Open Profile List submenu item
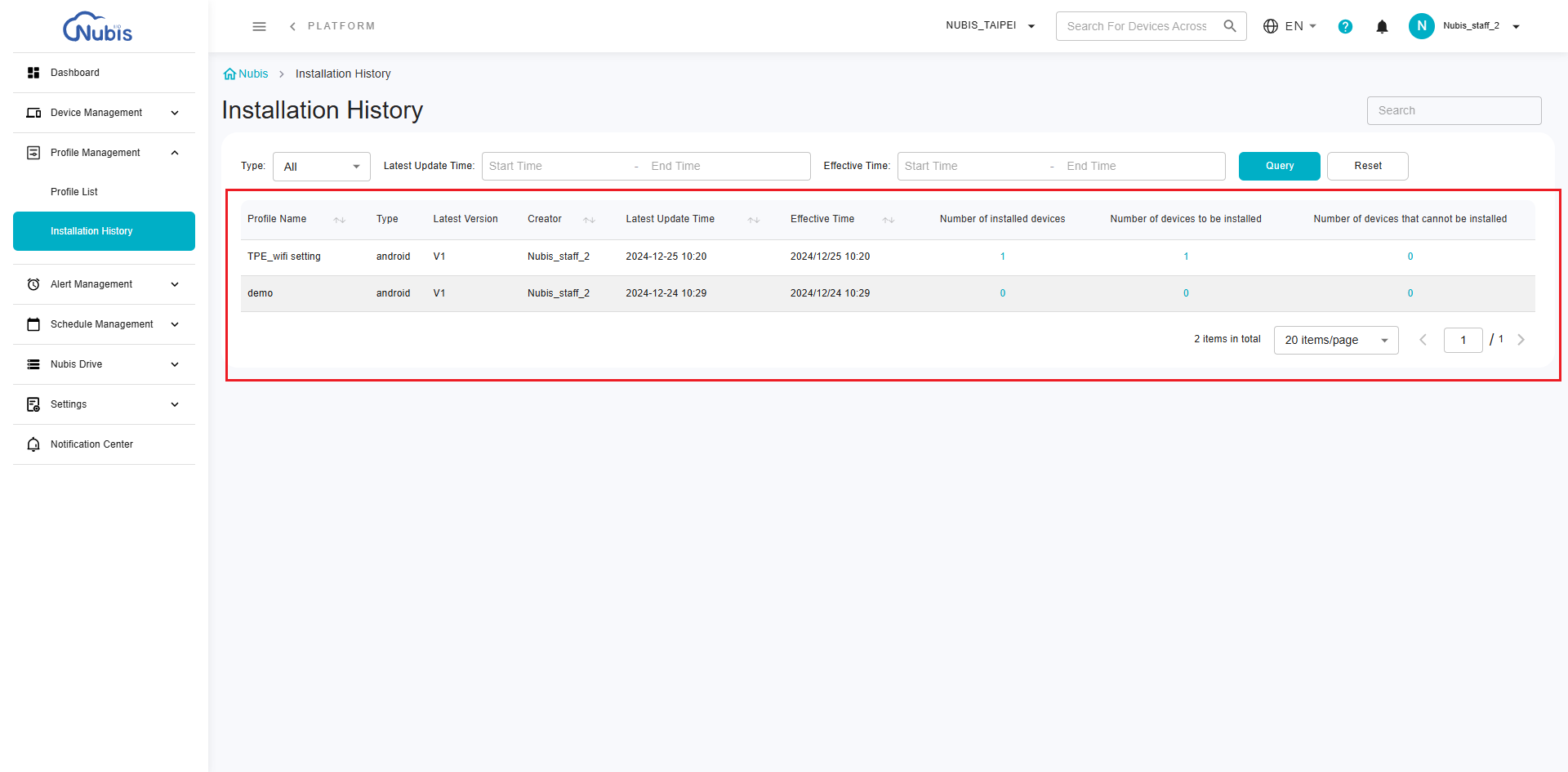The height and width of the screenshot is (772, 1568). pos(74,192)
